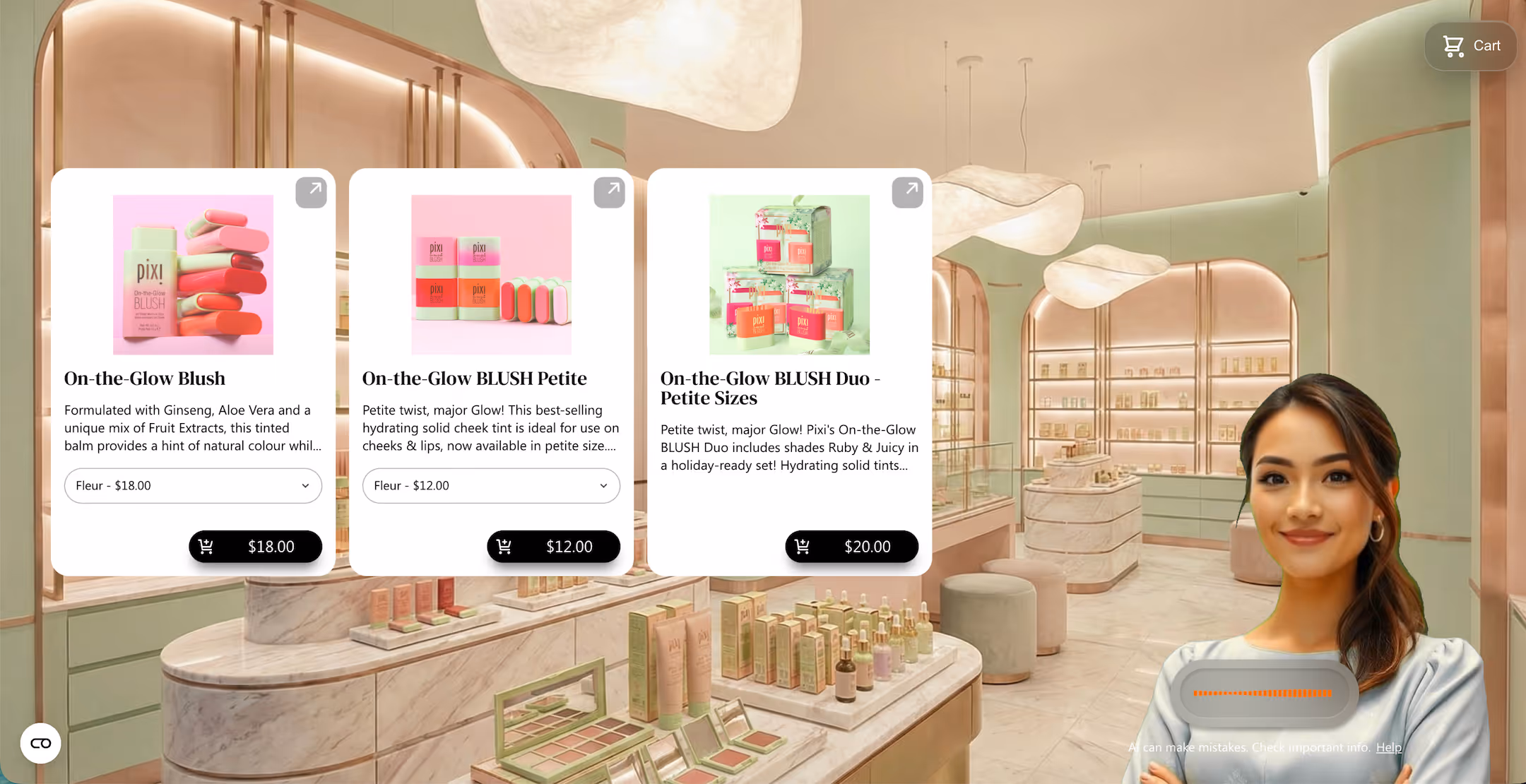Select the BLUSH Petite product image
The height and width of the screenshot is (784, 1526).
click(x=491, y=275)
